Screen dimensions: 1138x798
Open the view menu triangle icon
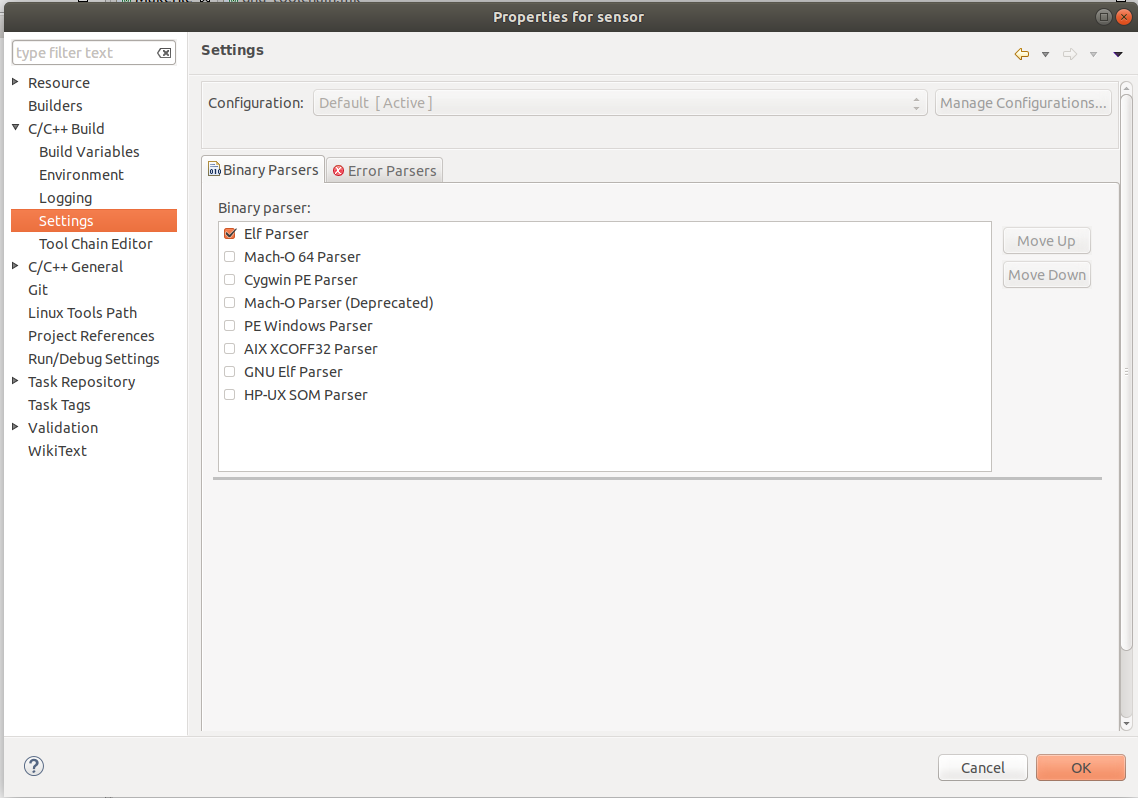1118,54
